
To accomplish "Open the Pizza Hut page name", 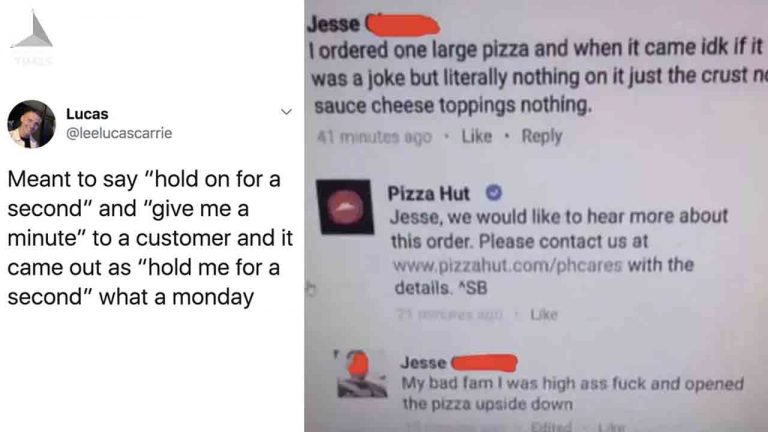I will pos(429,194).
